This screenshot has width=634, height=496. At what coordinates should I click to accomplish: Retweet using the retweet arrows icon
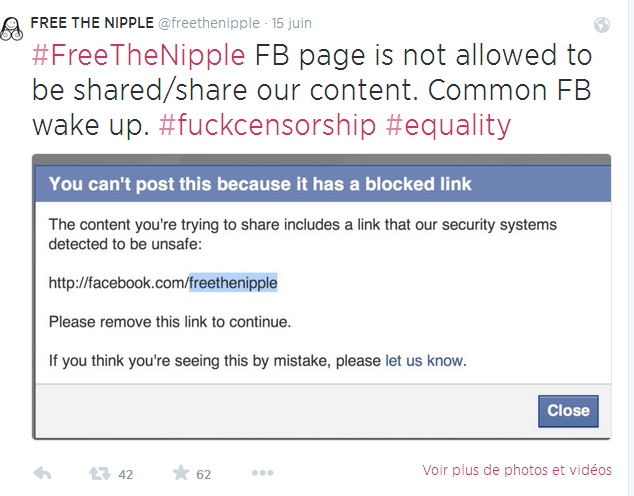99,473
